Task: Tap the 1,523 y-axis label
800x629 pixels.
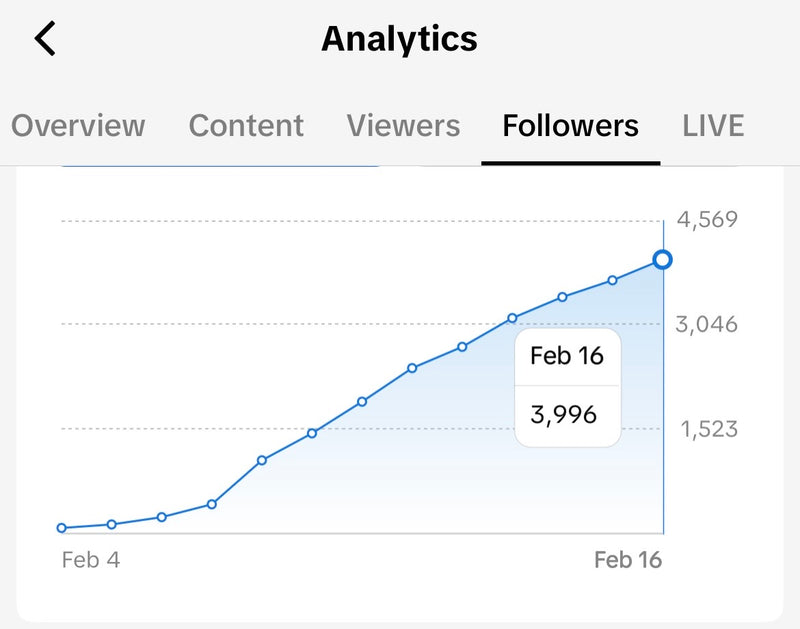Action: [709, 429]
